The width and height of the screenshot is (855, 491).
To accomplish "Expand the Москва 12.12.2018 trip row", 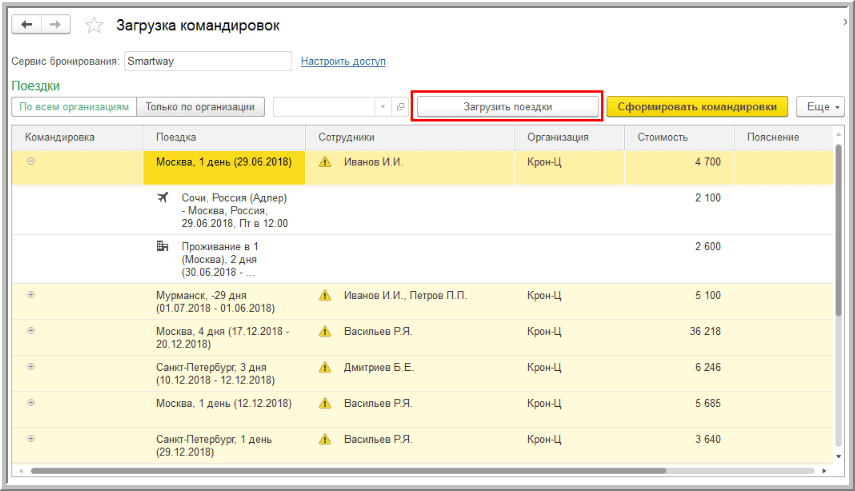I will 31,403.
